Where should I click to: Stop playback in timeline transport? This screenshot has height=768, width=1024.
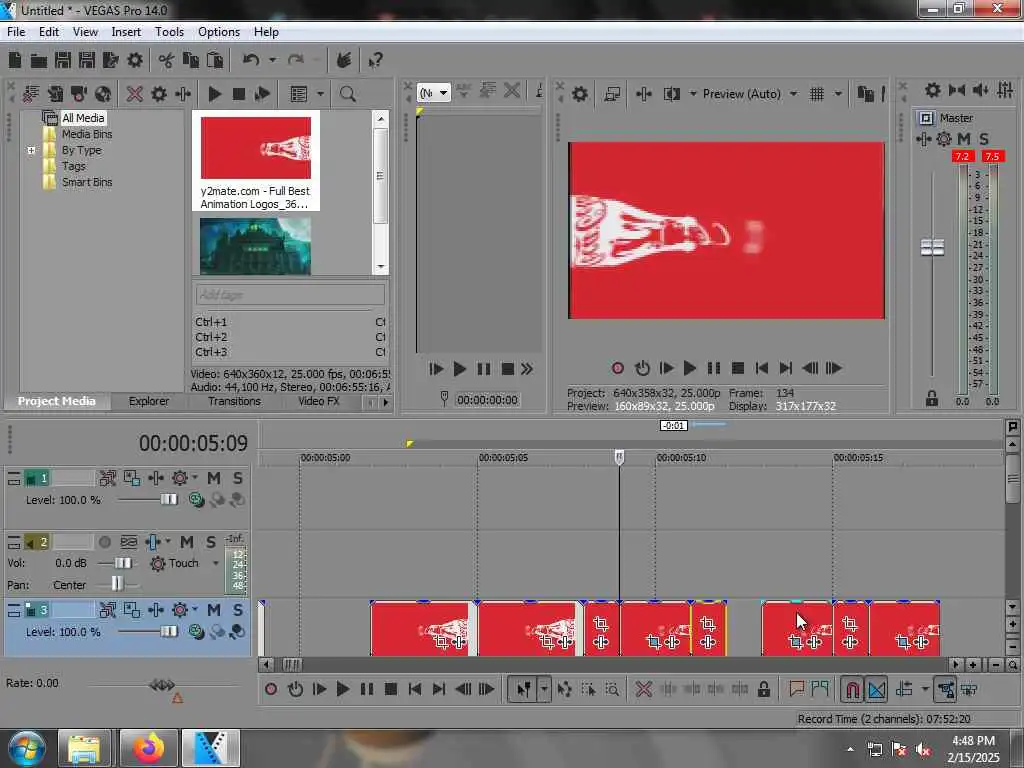[391, 689]
